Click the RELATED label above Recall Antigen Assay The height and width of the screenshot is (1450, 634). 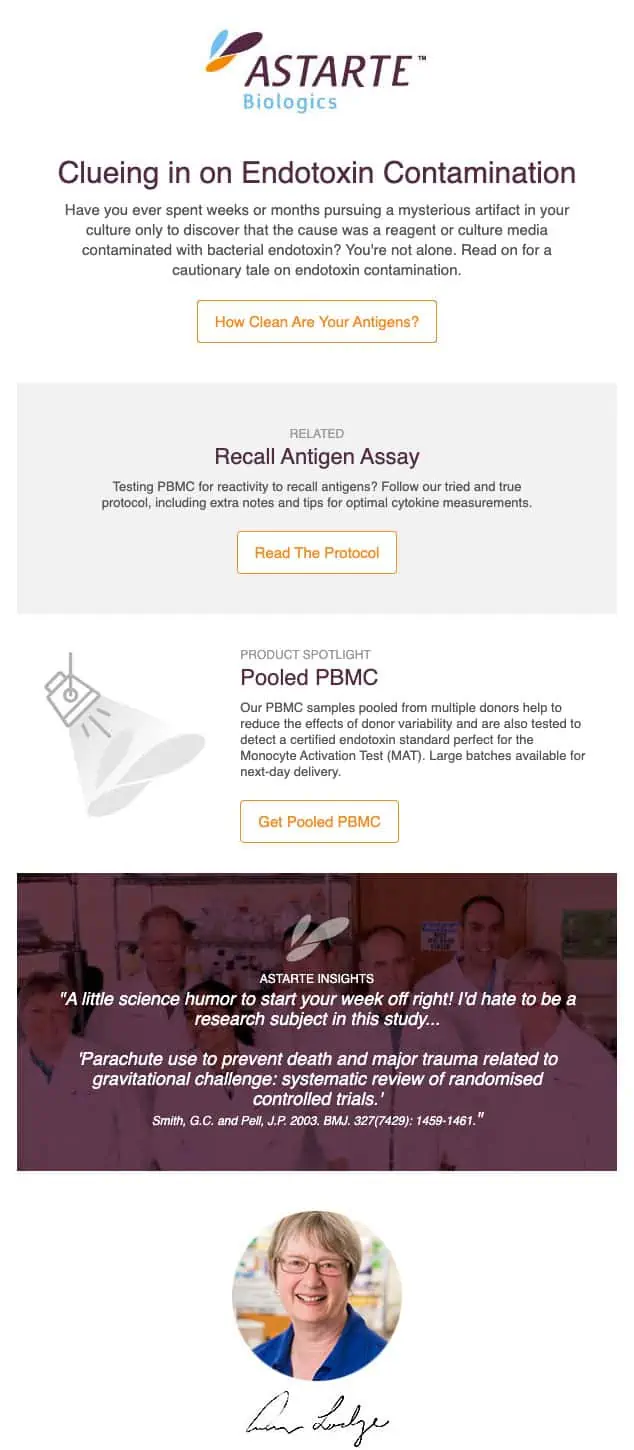pos(317,433)
